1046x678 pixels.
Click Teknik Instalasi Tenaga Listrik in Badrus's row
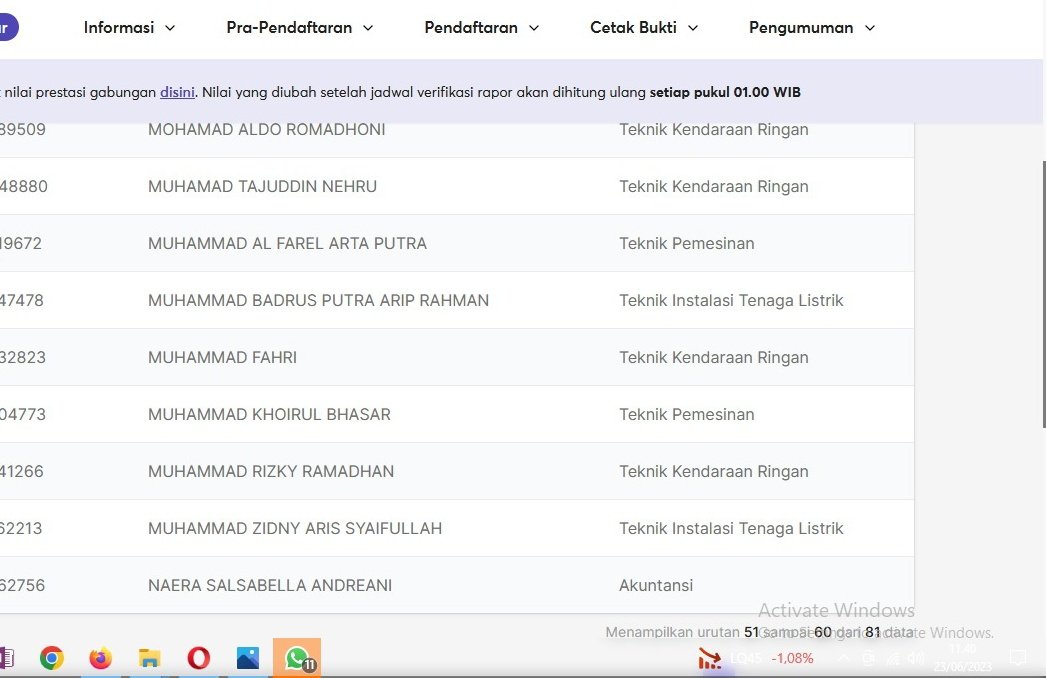tap(731, 300)
